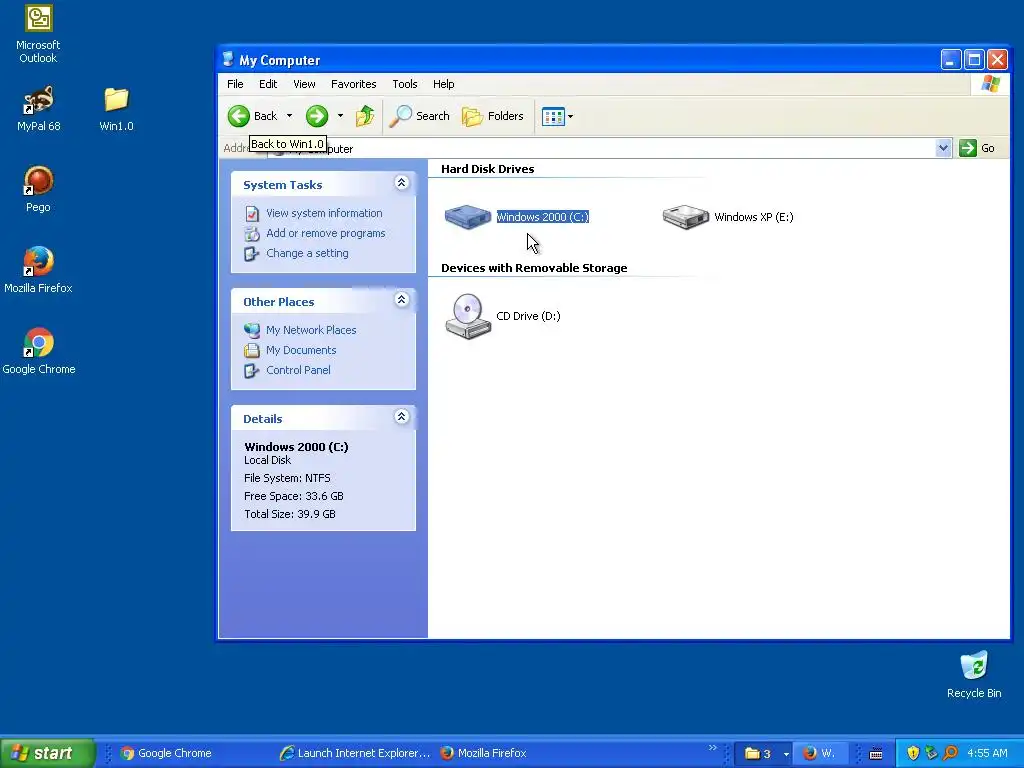1024x768 pixels.
Task: Open the Forward history dropdown arrow
Action: [x=340, y=116]
